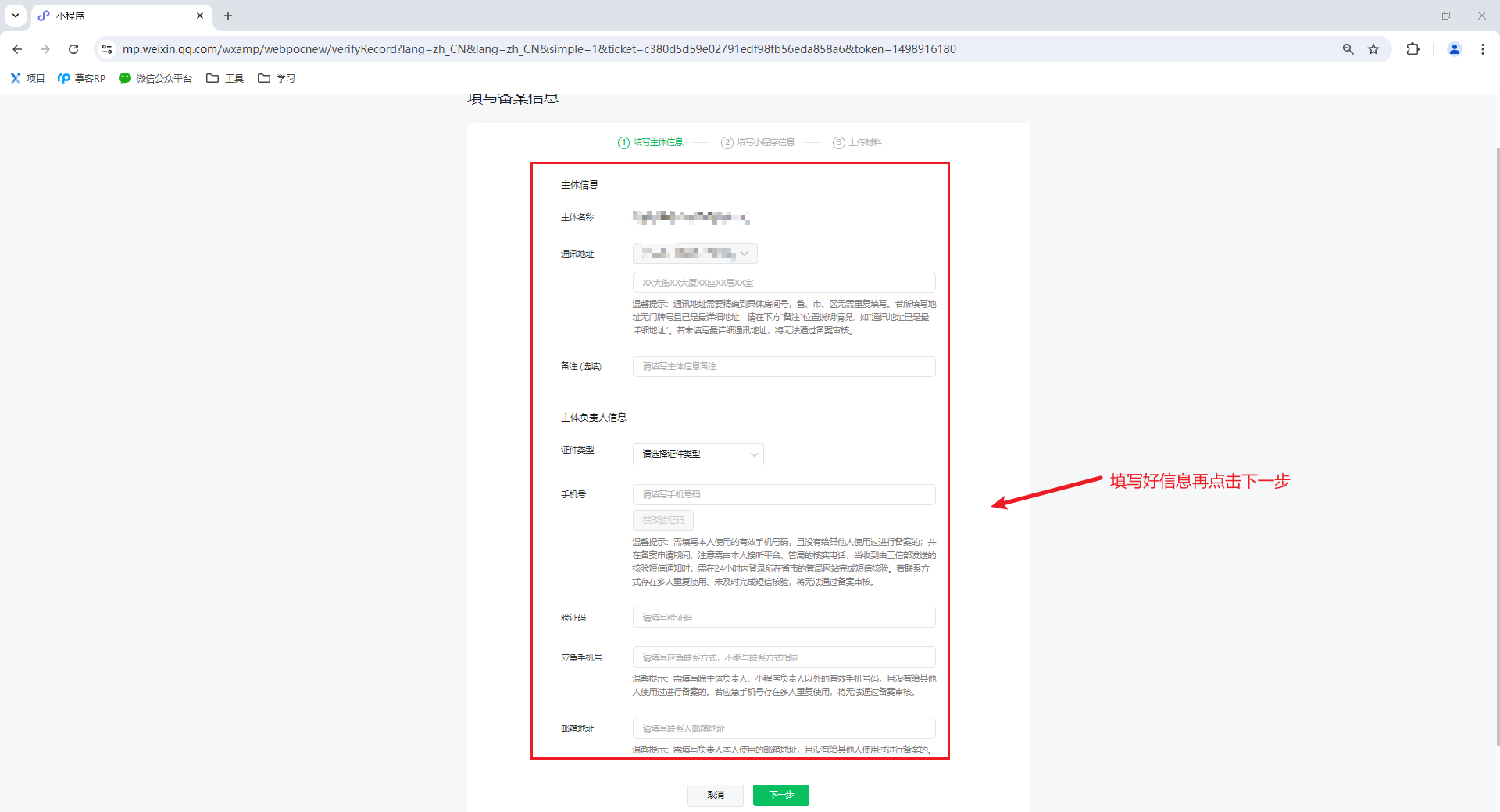Click the green 下一步 button
This screenshot has width=1500, height=812.
(781, 795)
